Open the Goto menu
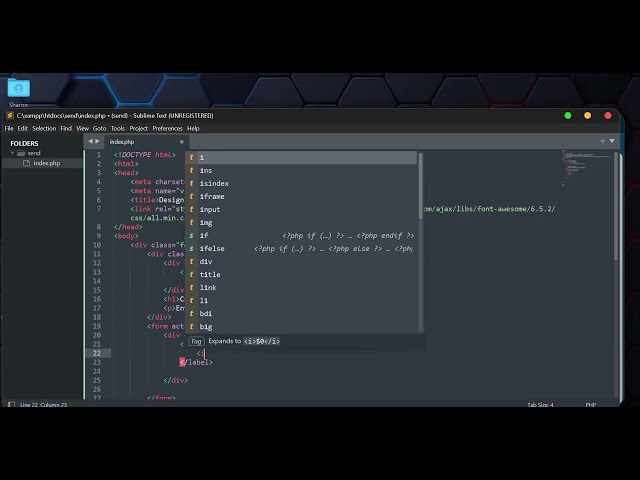The width and height of the screenshot is (640, 480). pos(100,129)
